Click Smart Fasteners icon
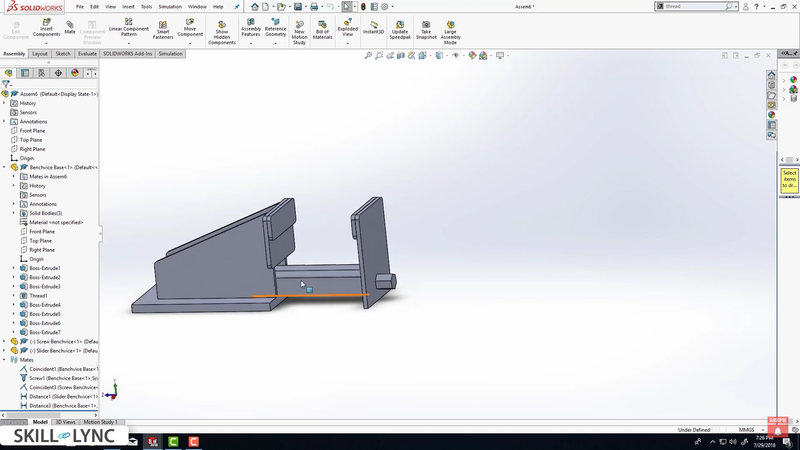The width and height of the screenshot is (800, 450). [163, 31]
